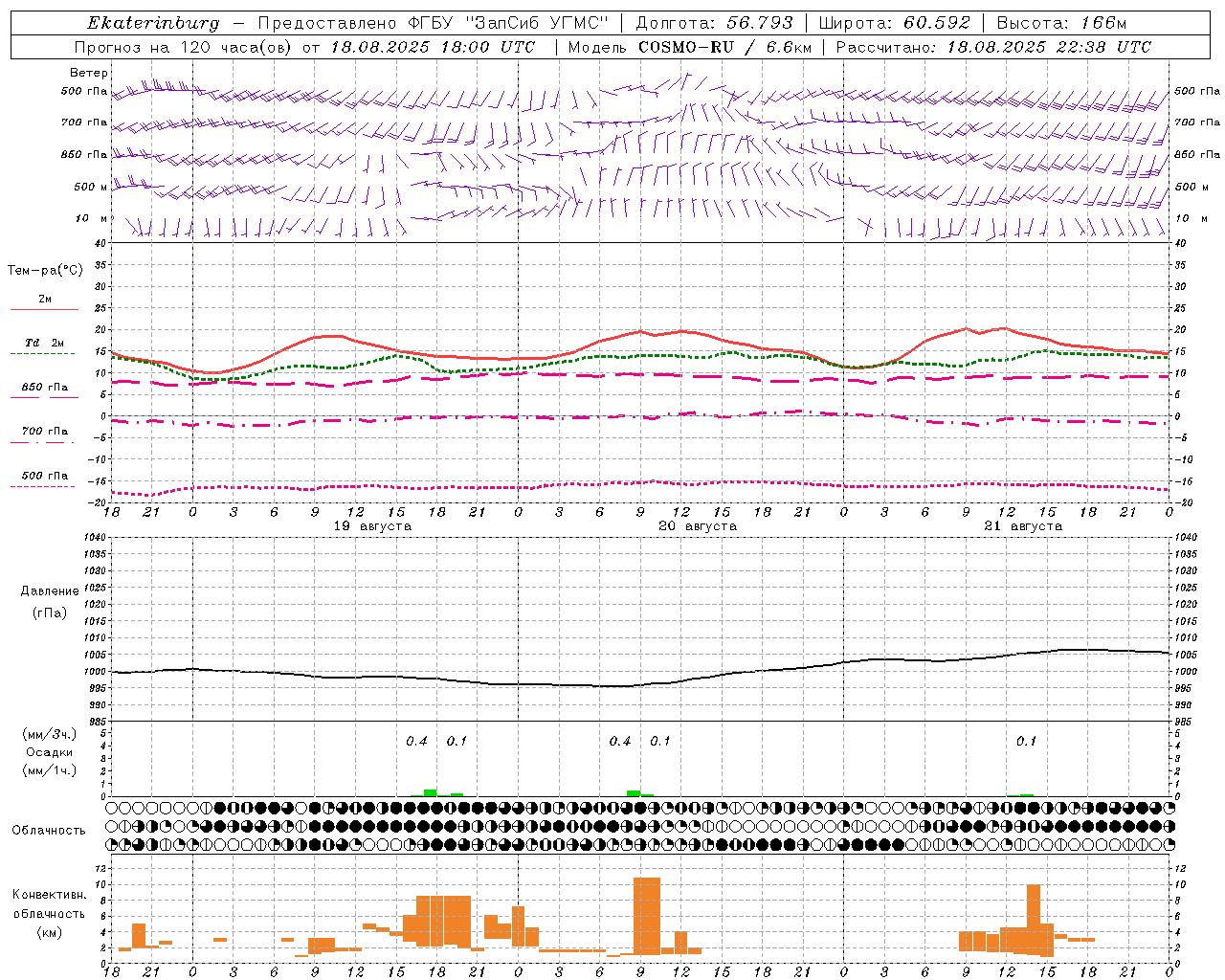Click the 'Td 2м' dew point legend label
The width and height of the screenshot is (1225, 980).
pos(45,343)
